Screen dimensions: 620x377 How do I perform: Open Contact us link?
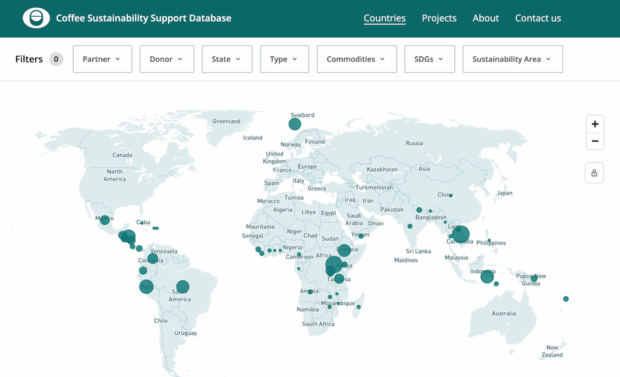(x=538, y=18)
